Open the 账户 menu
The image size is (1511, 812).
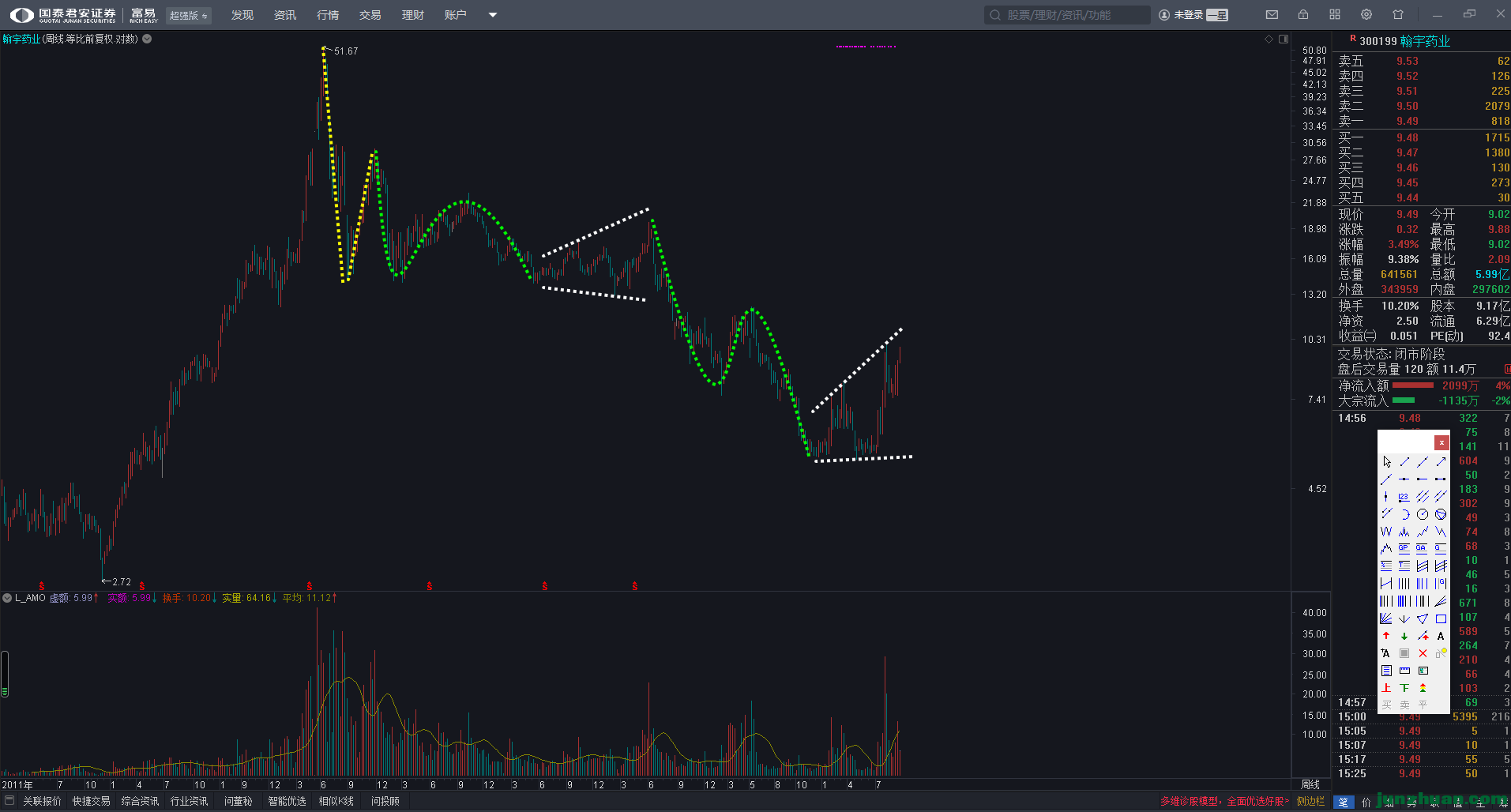tap(455, 15)
